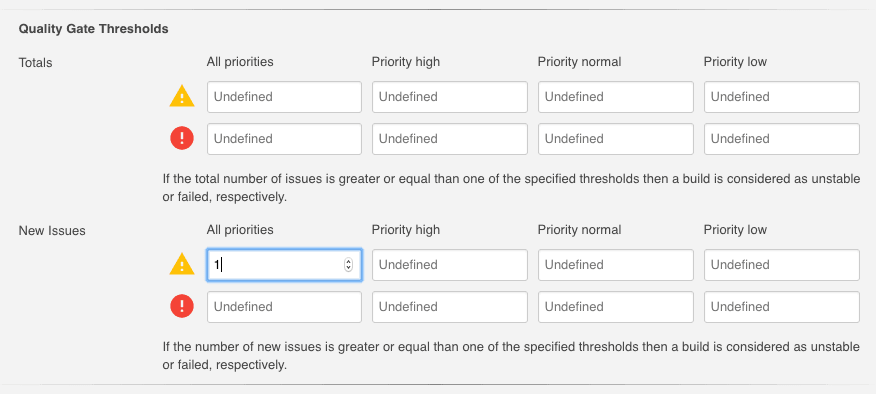Select New Issues failed Priority high field
This screenshot has width=876, height=394.
[x=450, y=307]
